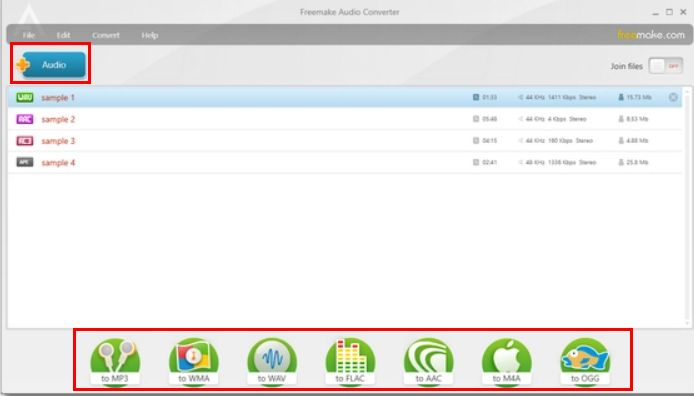Click the 15.73 Mb size value
Screen dimensions: 694x396
[639, 97]
